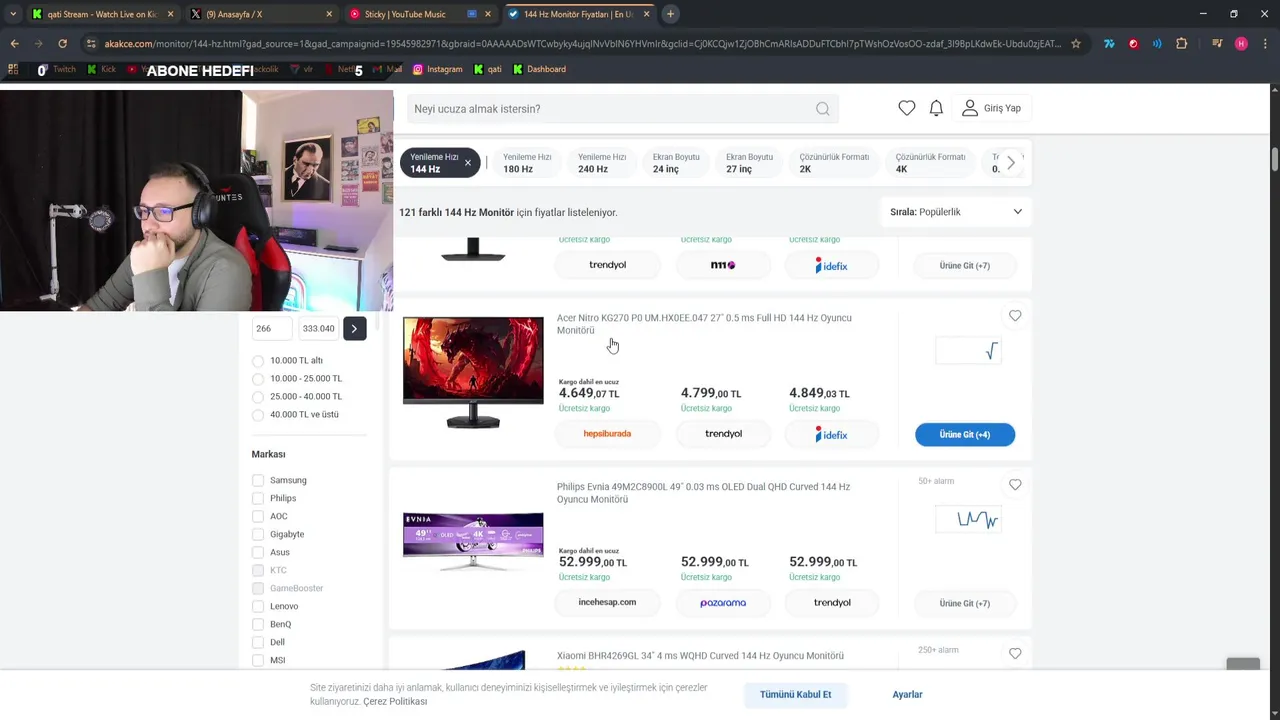This screenshot has height=720, width=1280.
Task: Open price alarms bell icon in header
Action: pos(936,108)
